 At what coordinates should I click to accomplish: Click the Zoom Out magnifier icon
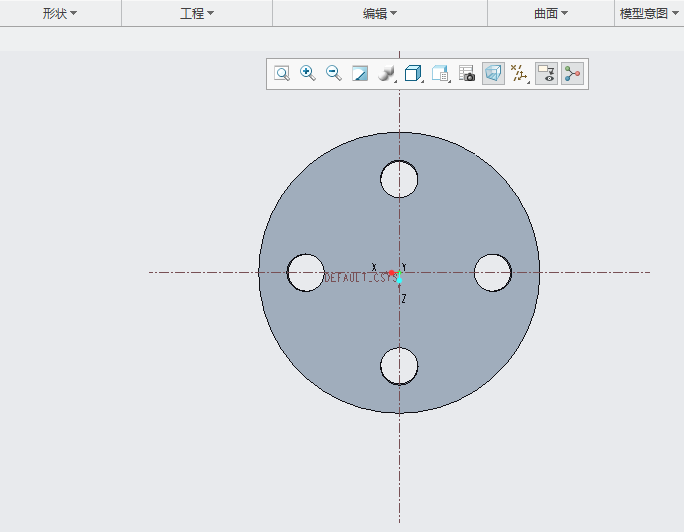(334, 73)
